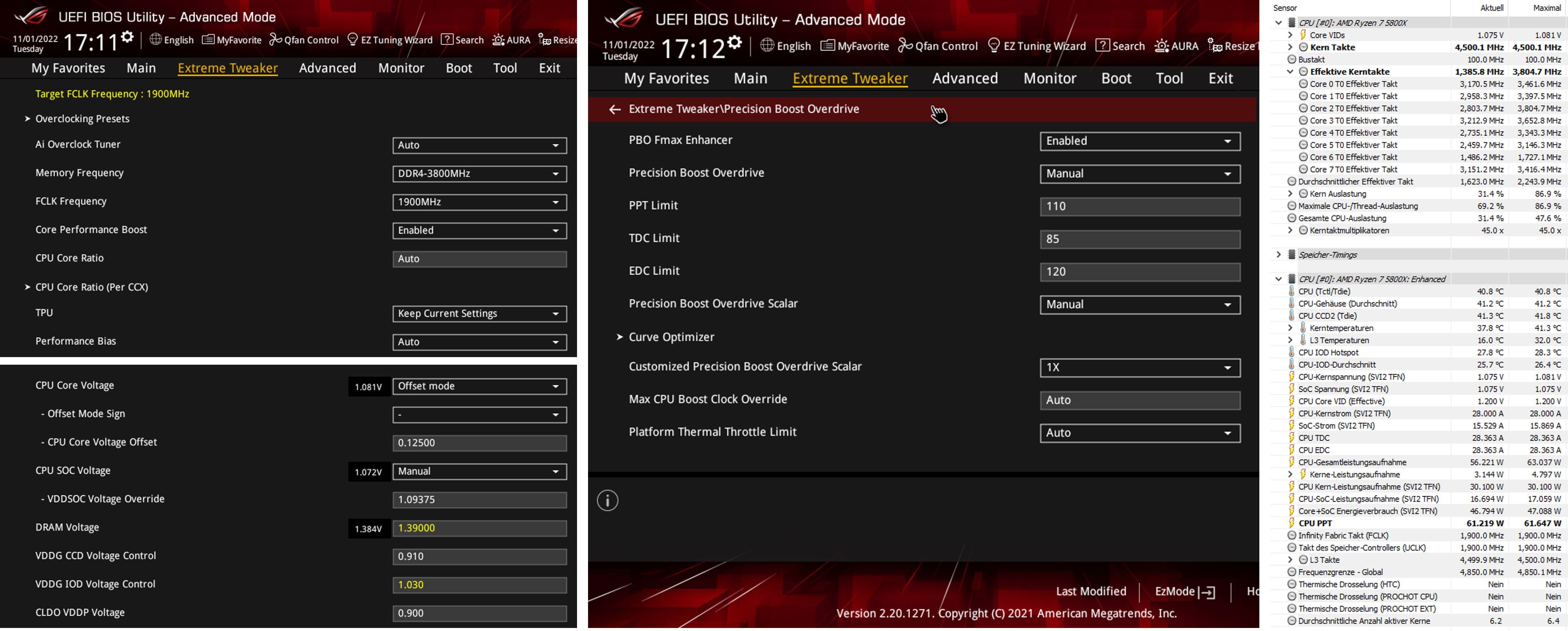
Task: Open MyFavorite in the right BIOS window
Action: click(x=855, y=46)
